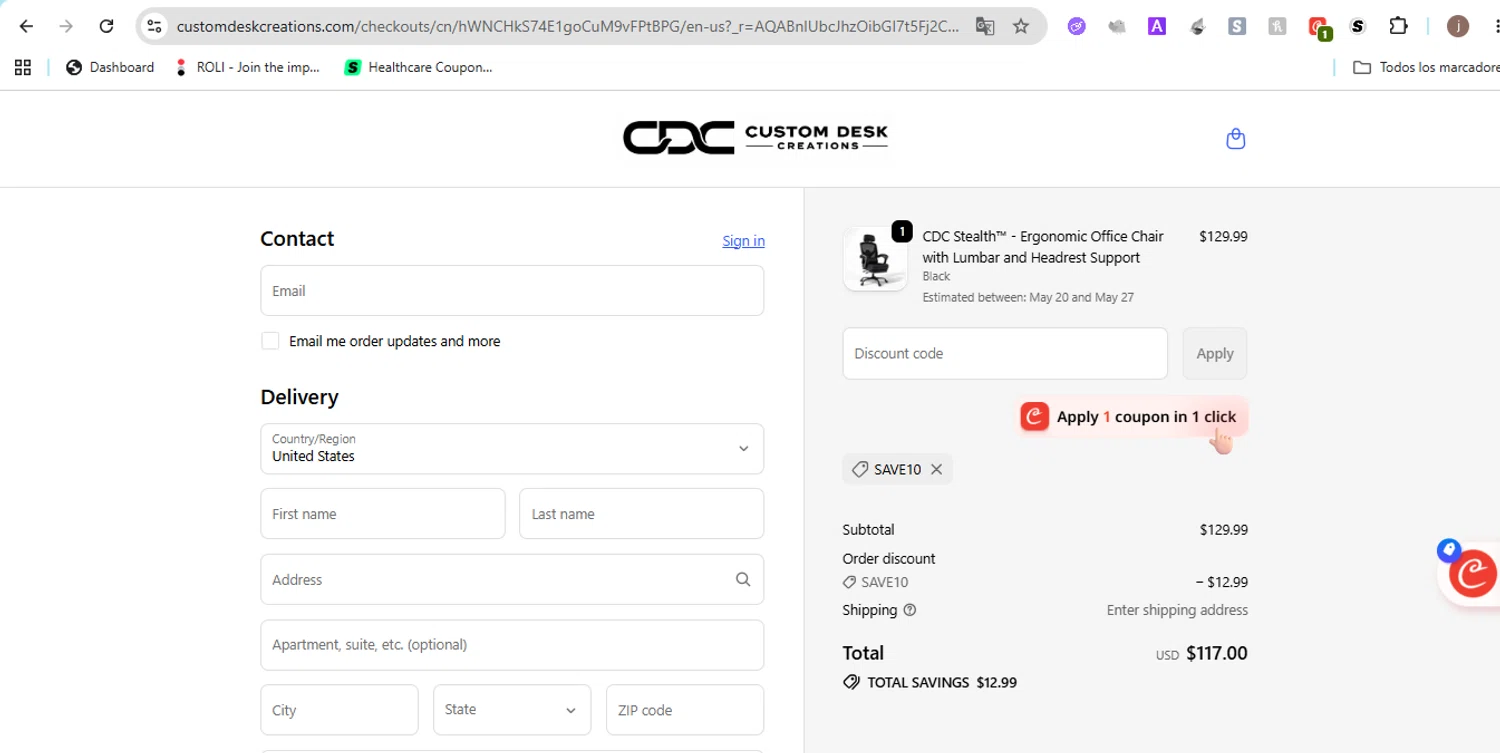Screen dimensions: 1500x753
Task: Open the State dropdown
Action: coord(512,710)
